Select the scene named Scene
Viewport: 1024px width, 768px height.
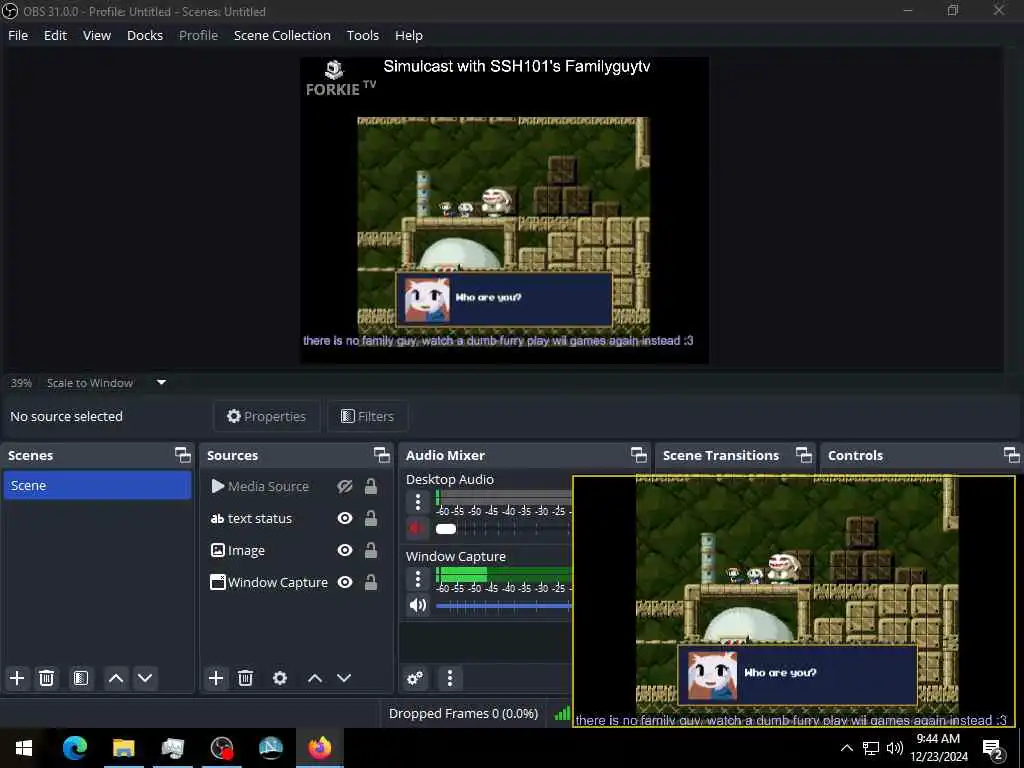97,485
